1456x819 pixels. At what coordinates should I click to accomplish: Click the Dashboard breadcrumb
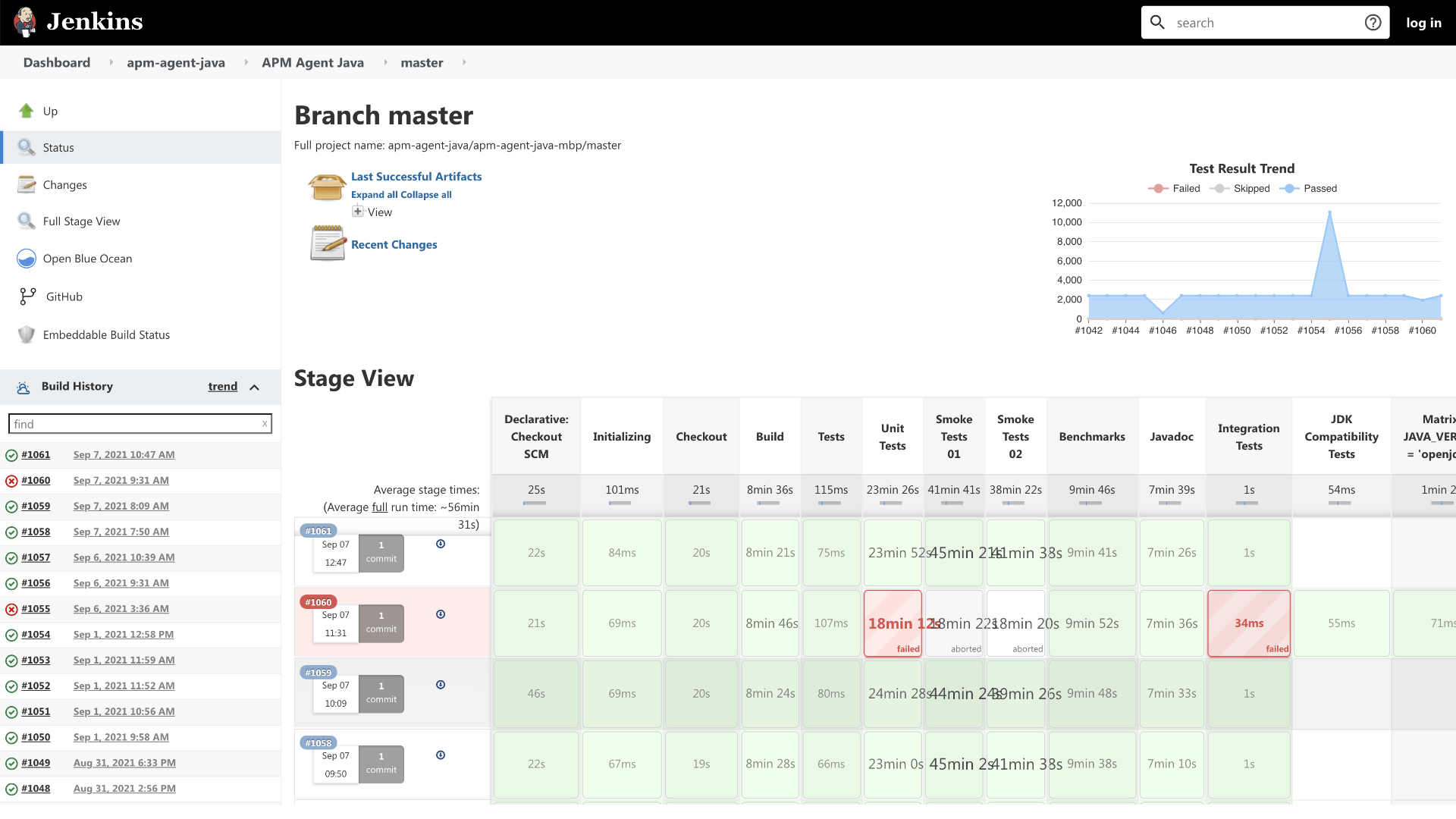click(57, 62)
